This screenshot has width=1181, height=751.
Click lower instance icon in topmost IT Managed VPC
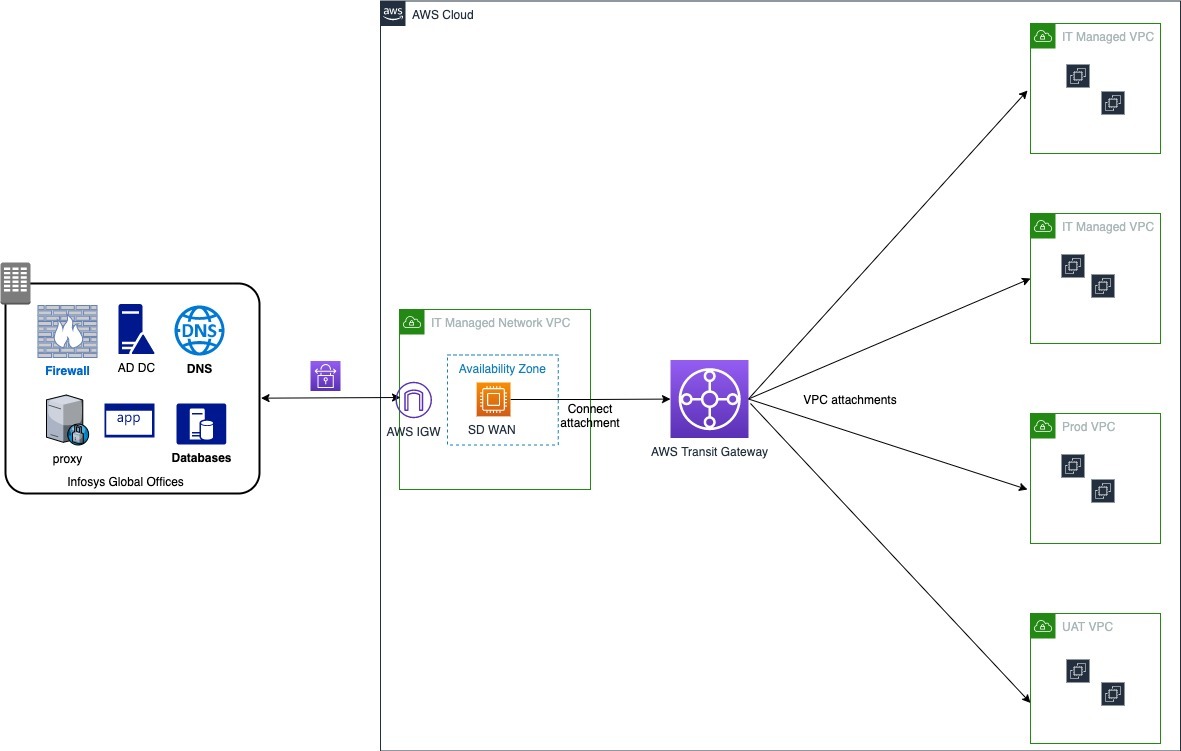pyautogui.click(x=1113, y=102)
